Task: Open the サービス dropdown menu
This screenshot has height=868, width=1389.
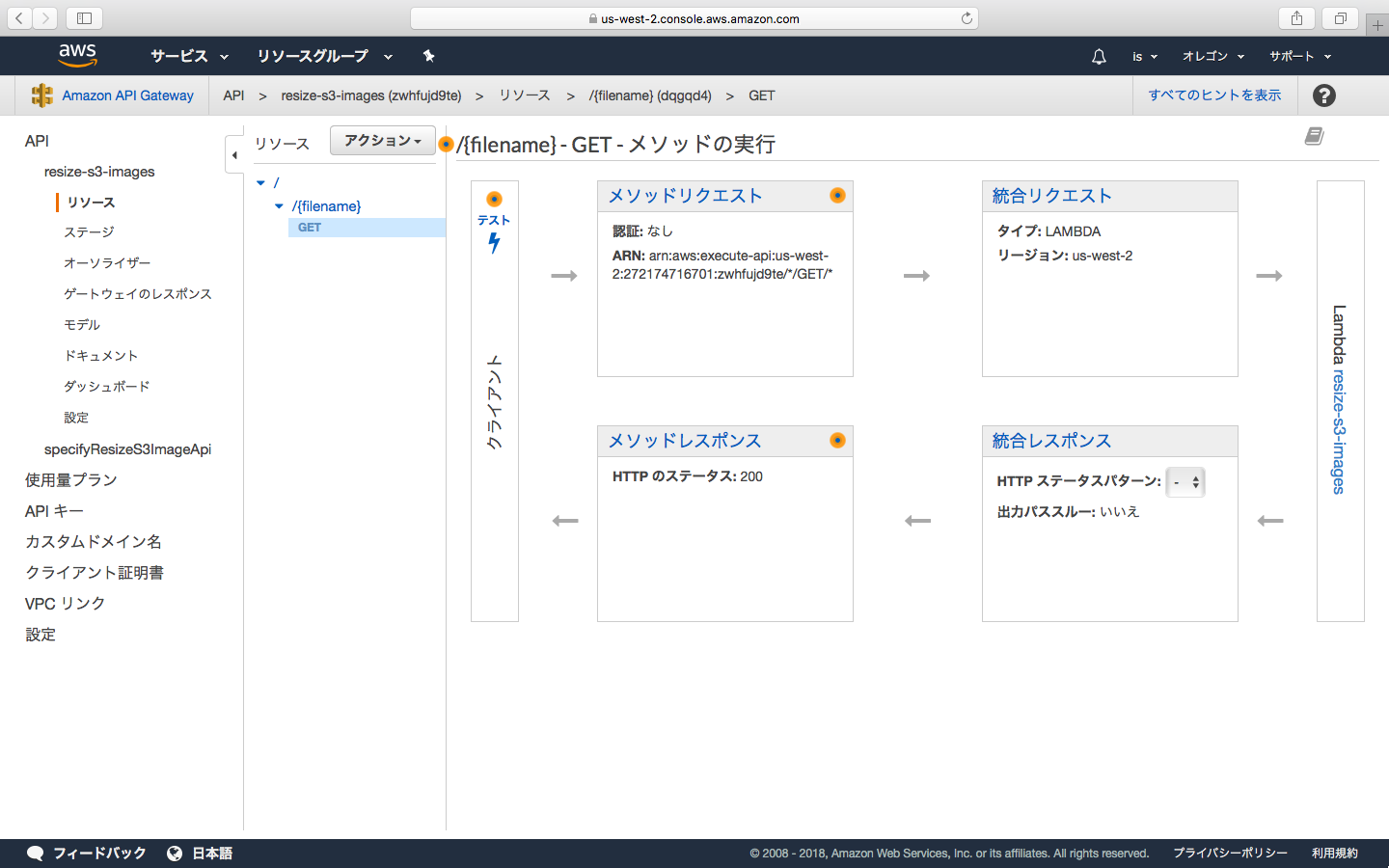Action: click(189, 56)
